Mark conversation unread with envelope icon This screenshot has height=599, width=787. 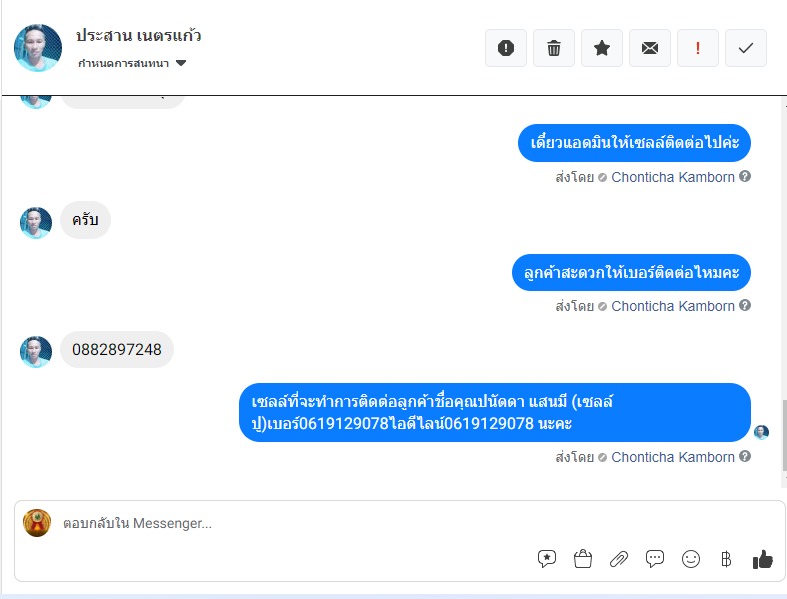point(650,48)
